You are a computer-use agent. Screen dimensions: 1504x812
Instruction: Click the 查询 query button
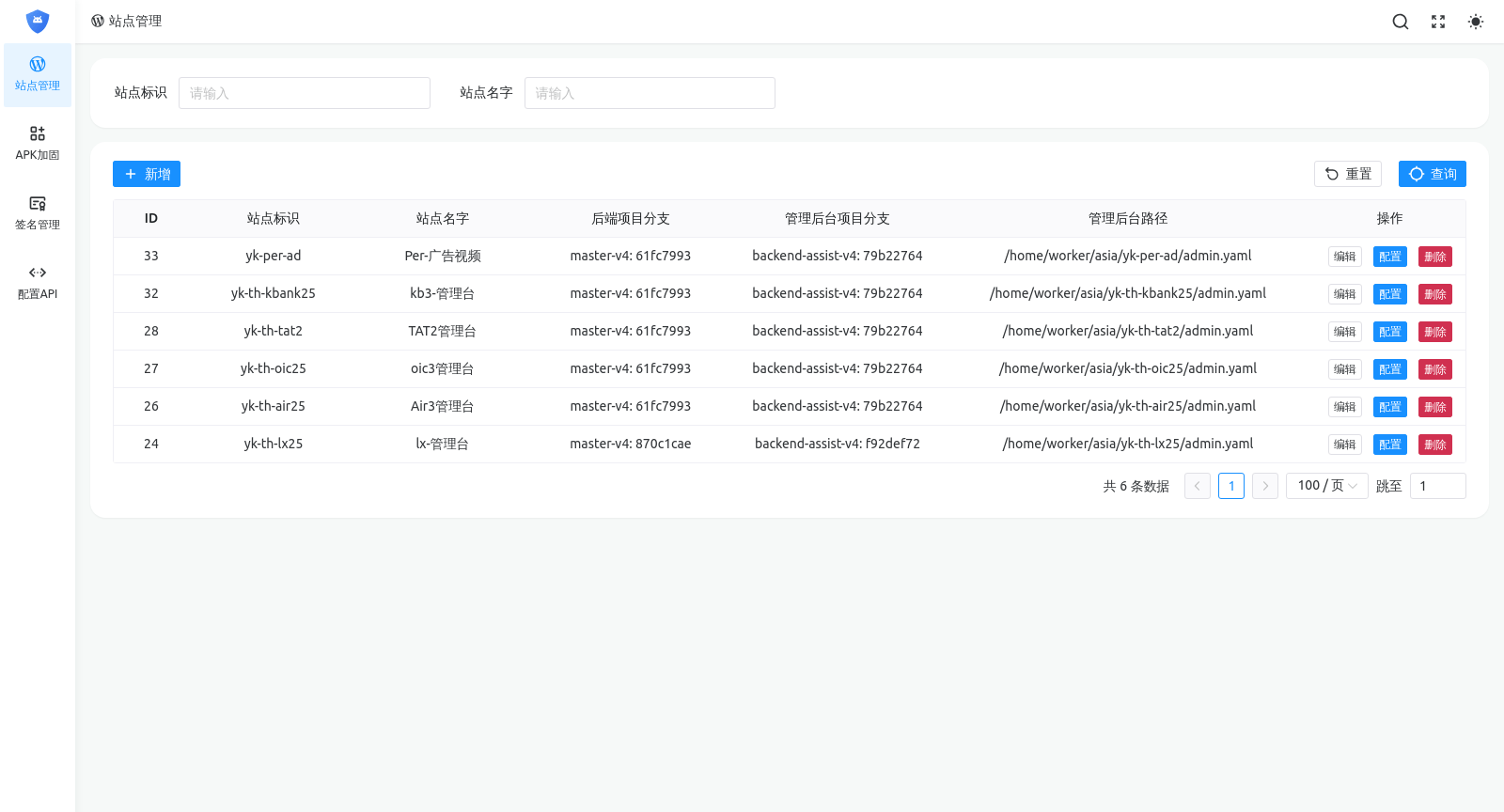point(1432,174)
